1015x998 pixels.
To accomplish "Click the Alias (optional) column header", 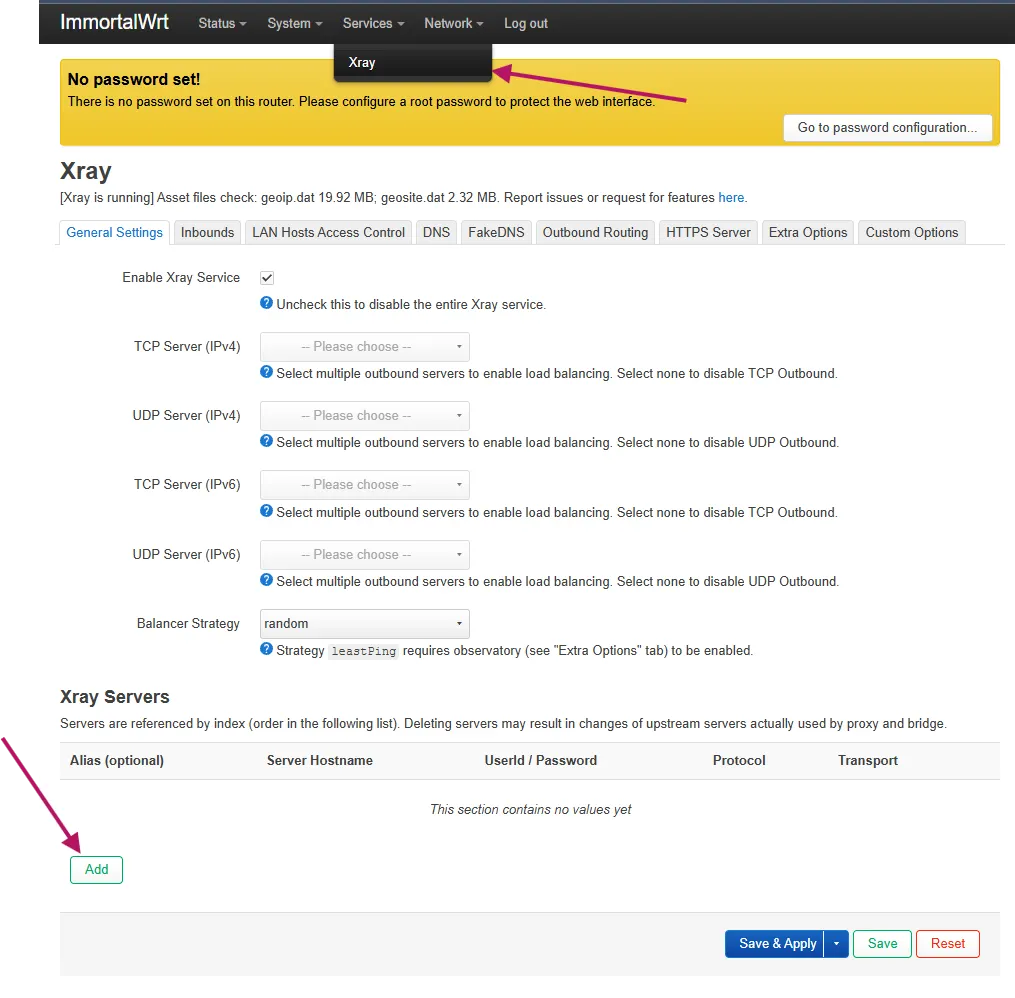I will point(117,760).
